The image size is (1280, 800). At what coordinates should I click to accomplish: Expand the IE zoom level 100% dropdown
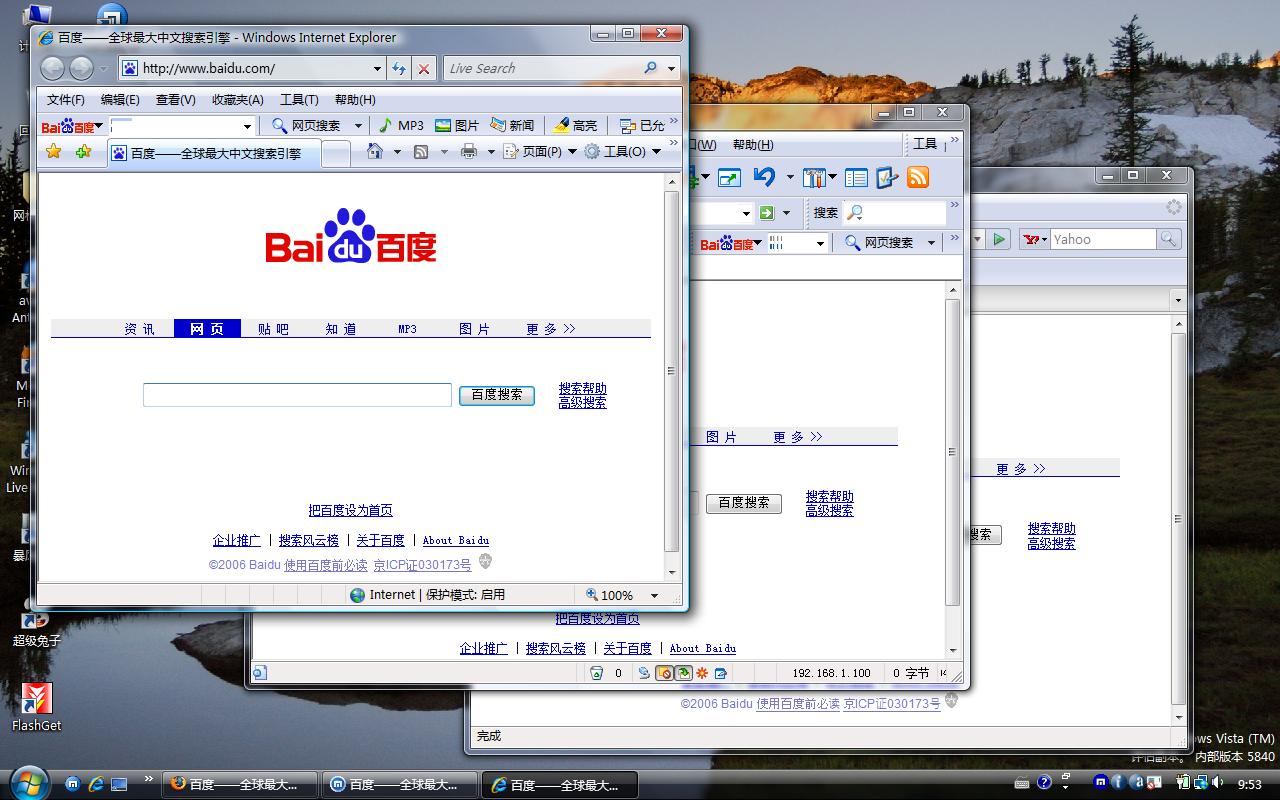(x=654, y=595)
